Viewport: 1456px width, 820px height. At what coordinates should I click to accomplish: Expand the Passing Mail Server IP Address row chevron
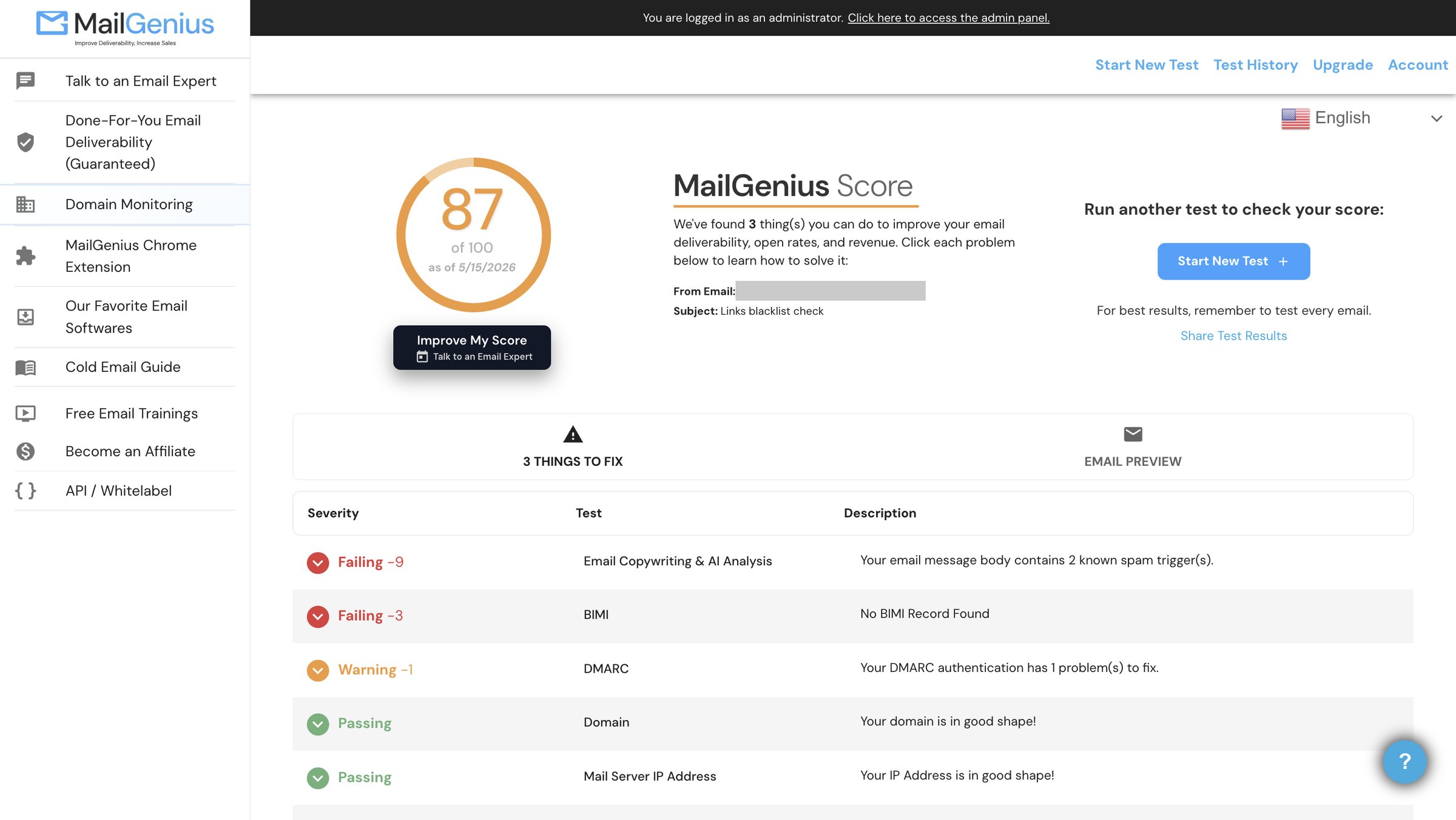[318, 778]
